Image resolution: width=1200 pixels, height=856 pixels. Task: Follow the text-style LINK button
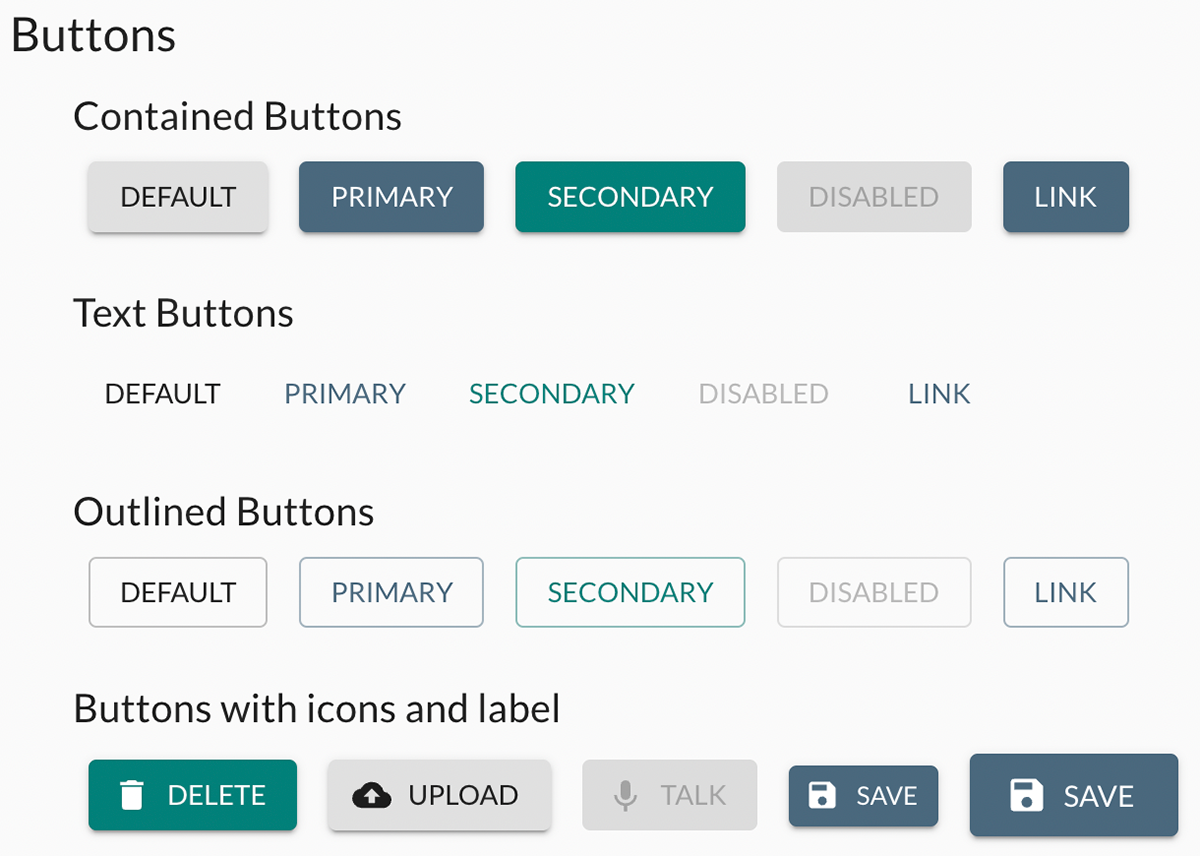939,394
